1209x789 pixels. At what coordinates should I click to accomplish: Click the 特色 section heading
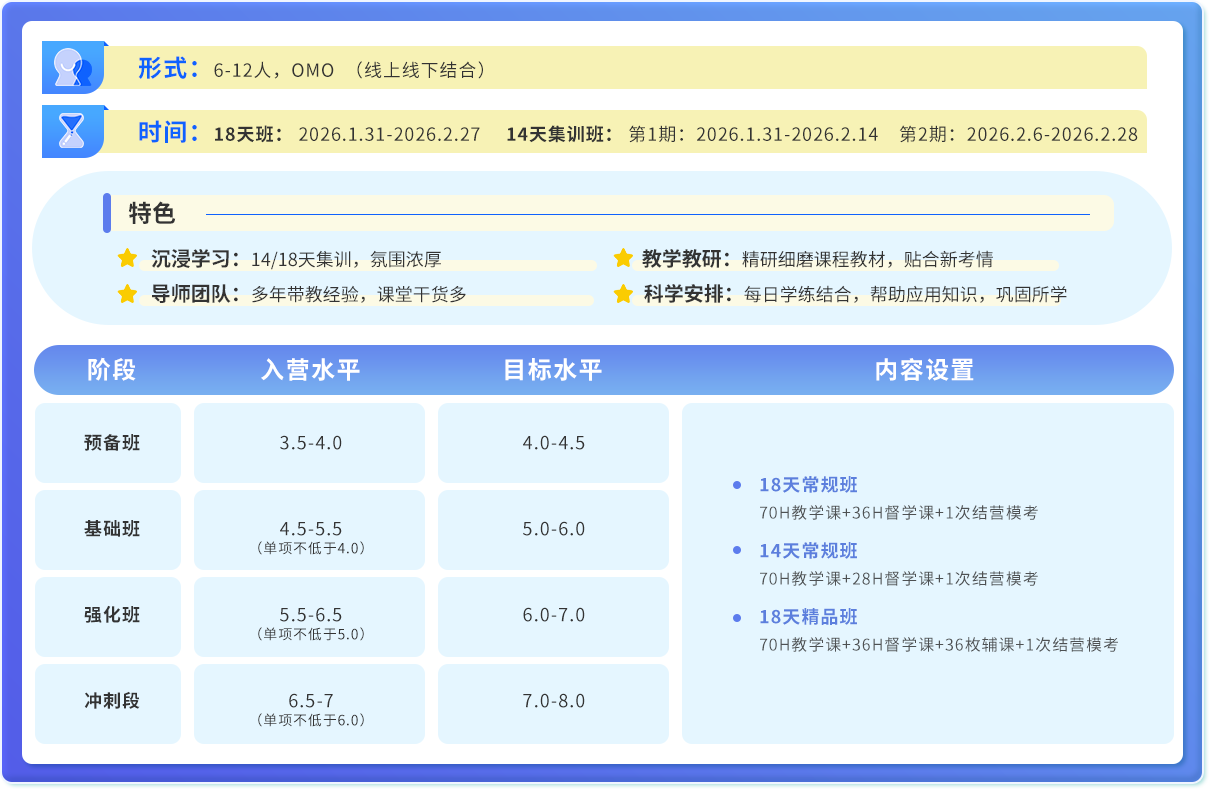click(152, 213)
